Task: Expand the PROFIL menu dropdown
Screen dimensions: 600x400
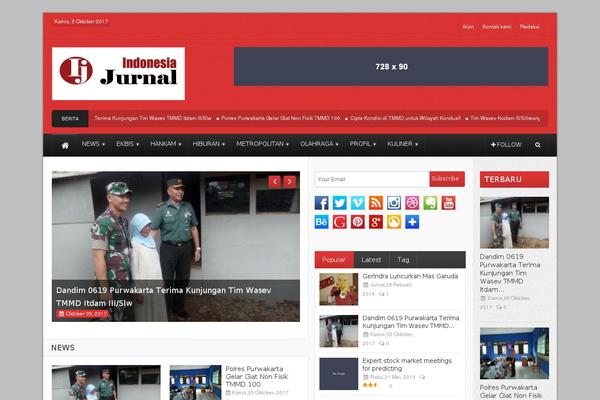Action: pos(362,144)
